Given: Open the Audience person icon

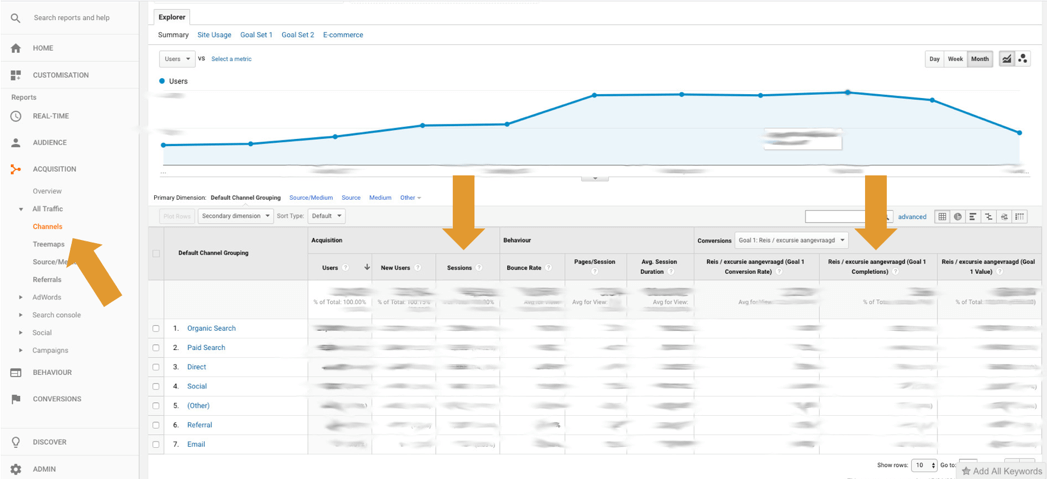Looking at the screenshot, I should pyautogui.click(x=16, y=142).
